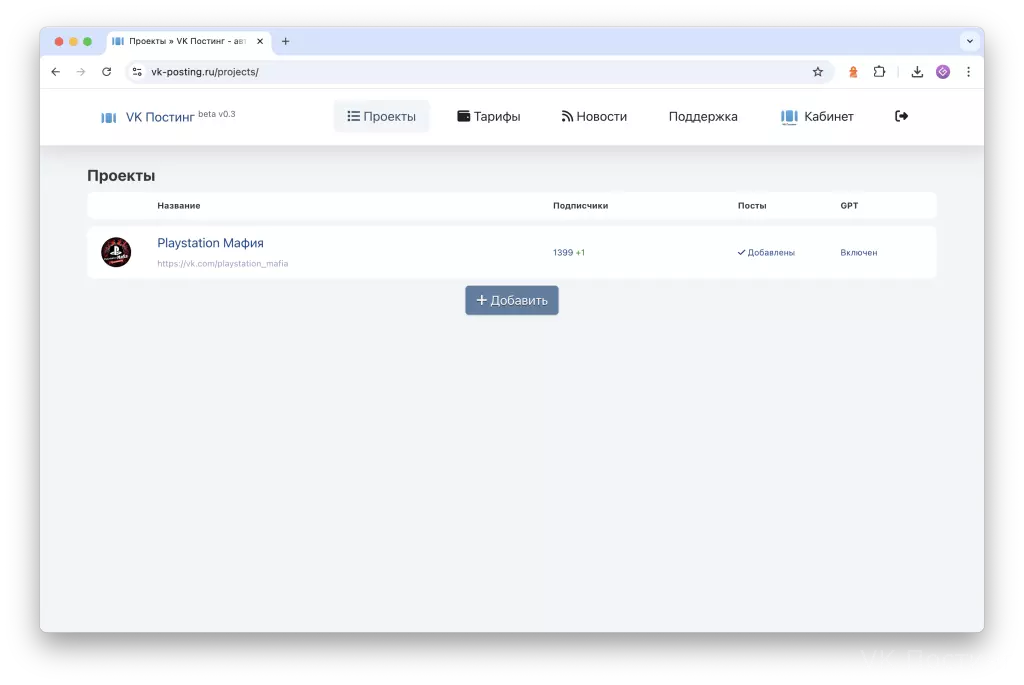Image resolution: width=1024 pixels, height=685 pixels.
Task: Open the Новости menu item
Action: [594, 116]
